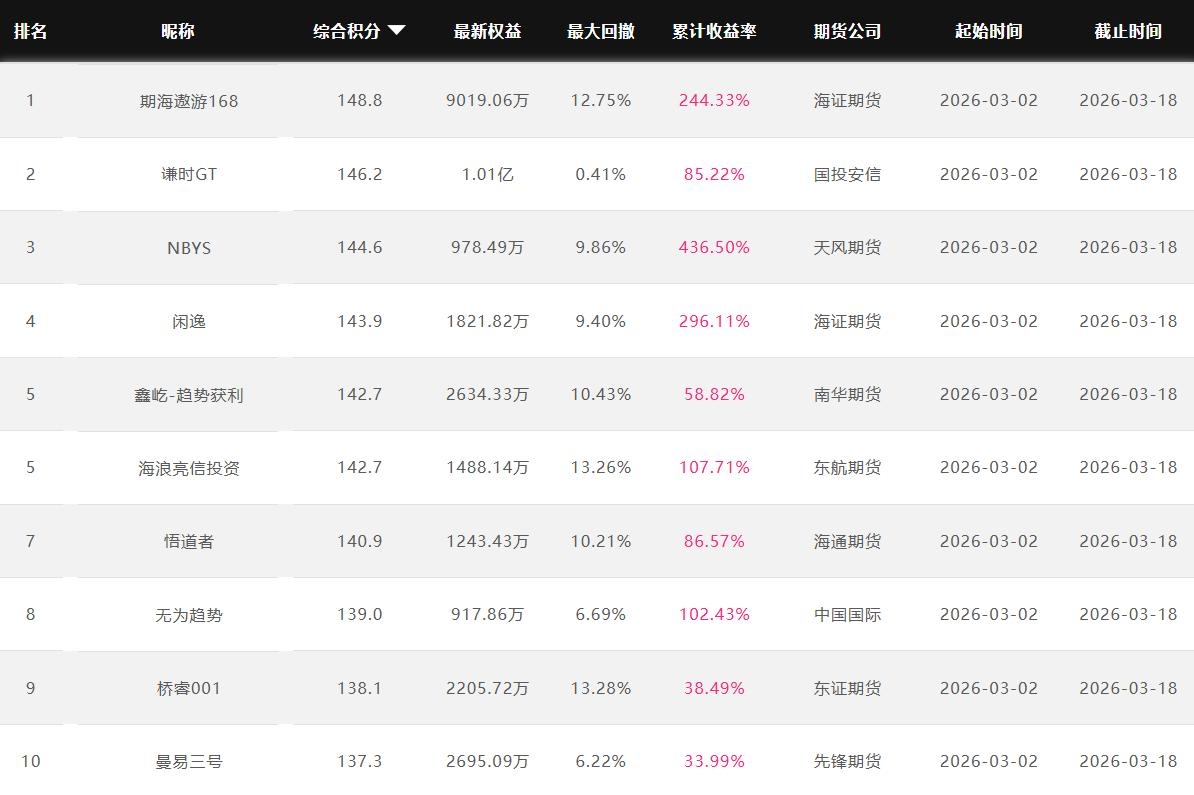
Task: Click the 排名 column header
Action: click(30, 31)
